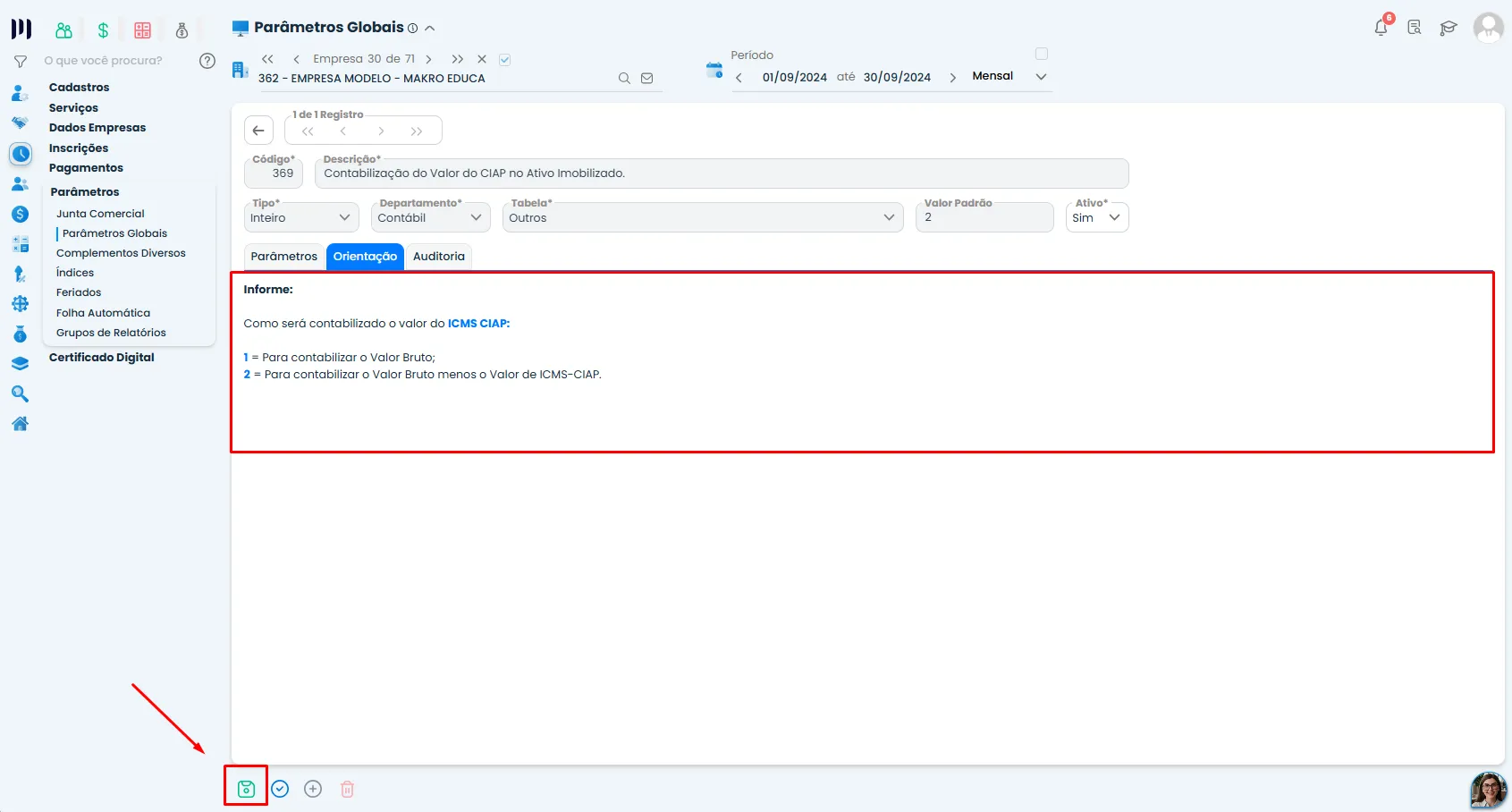
Task: Select the Orientação tab
Action: (365, 257)
